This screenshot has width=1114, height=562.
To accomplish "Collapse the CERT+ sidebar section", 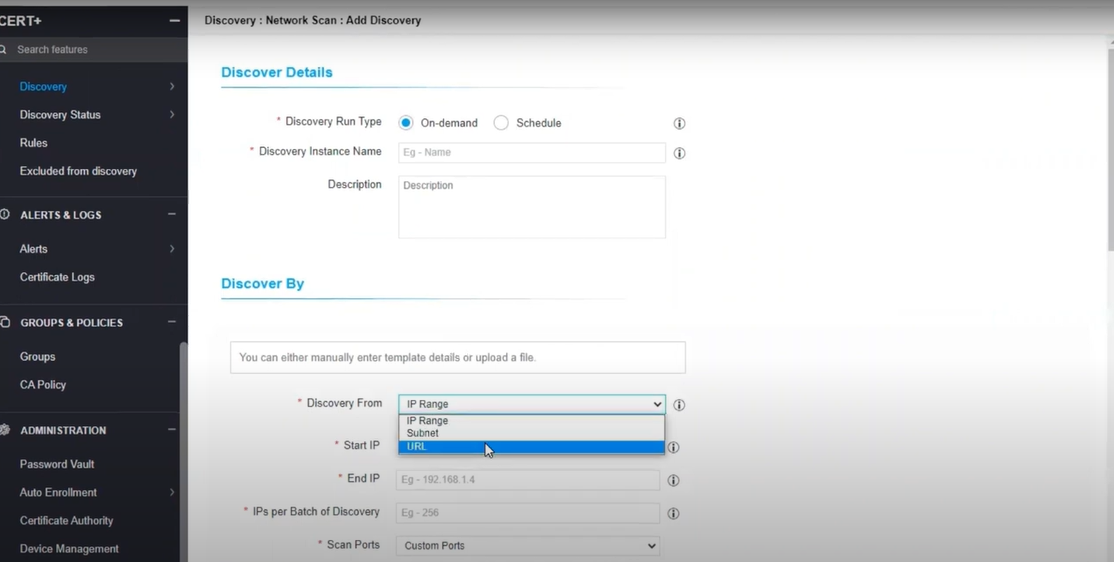I will 174,21.
